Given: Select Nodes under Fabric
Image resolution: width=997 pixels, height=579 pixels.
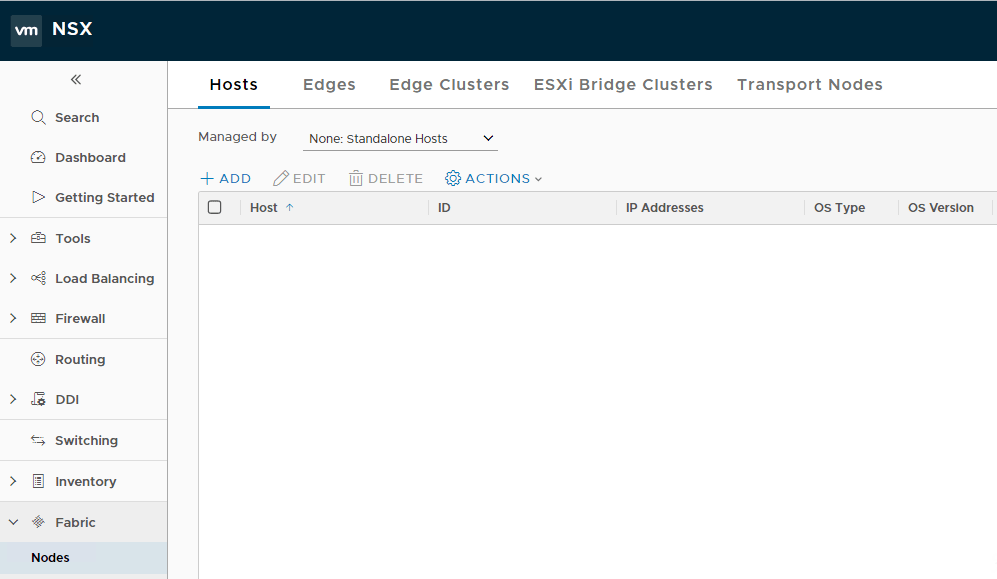Looking at the screenshot, I should pyautogui.click(x=83, y=557).
